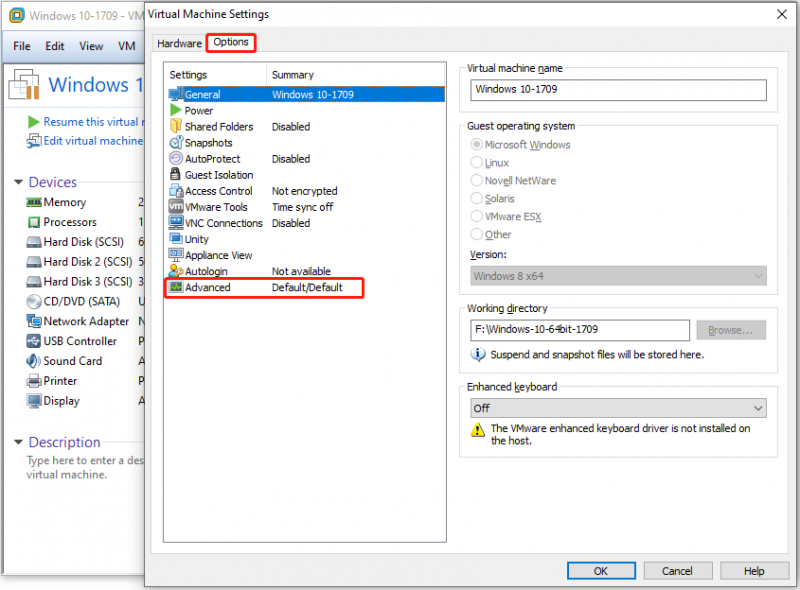Close the Virtual Machine Settings dialog
Screen dimensions: 800x590
(x=782, y=14)
